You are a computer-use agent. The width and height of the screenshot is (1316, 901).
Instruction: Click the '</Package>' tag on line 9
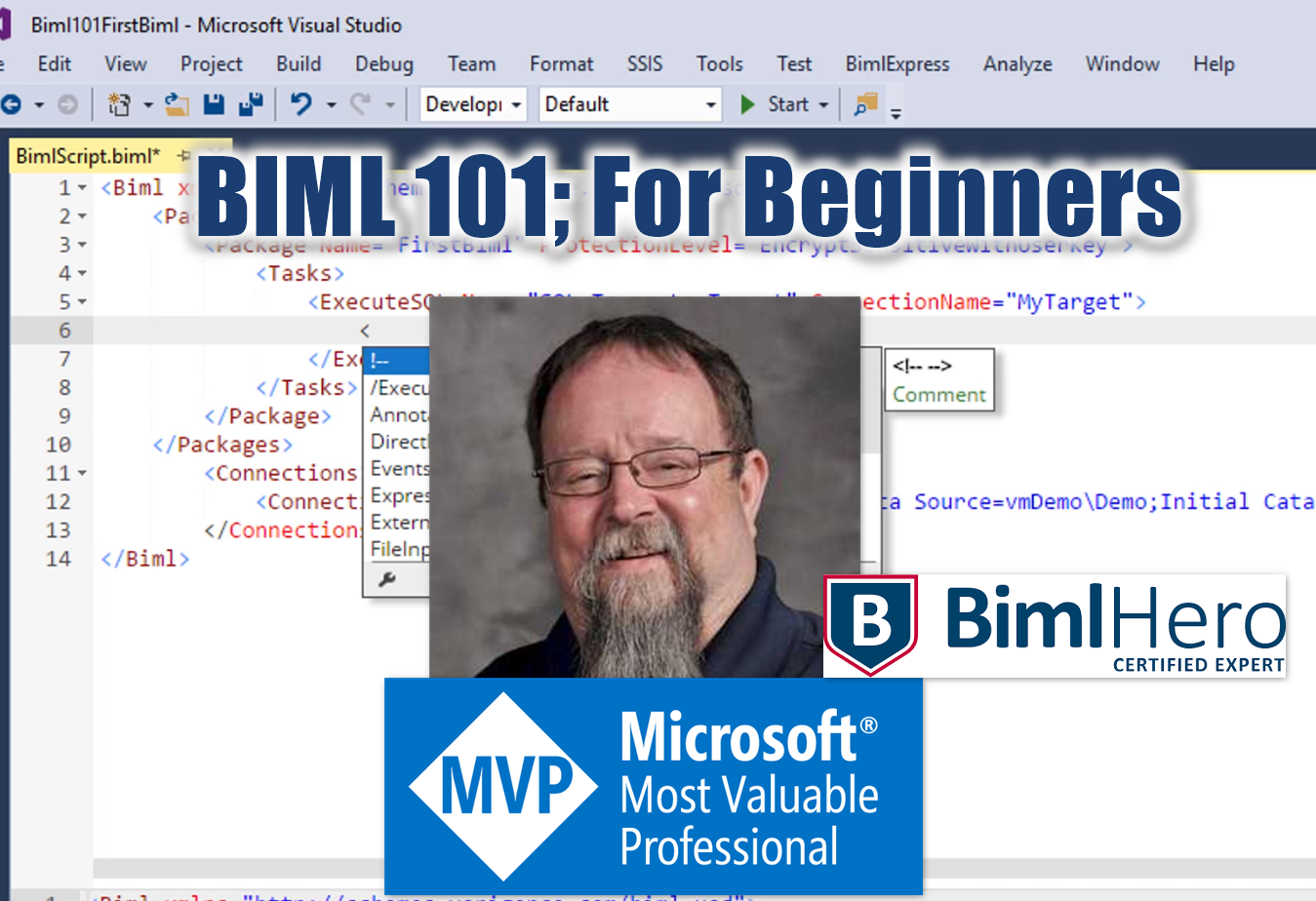pos(268,416)
